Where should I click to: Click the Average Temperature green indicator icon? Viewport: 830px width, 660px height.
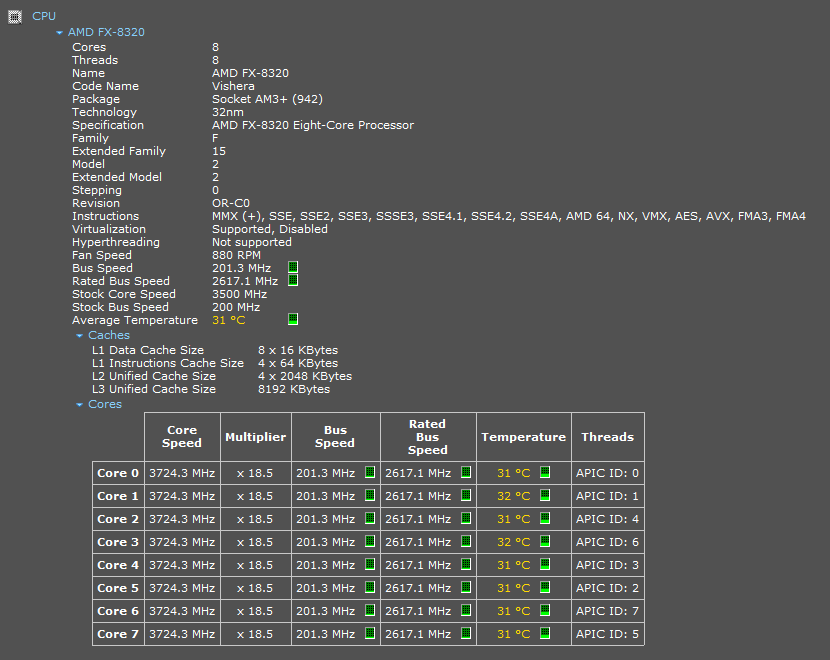[293, 320]
